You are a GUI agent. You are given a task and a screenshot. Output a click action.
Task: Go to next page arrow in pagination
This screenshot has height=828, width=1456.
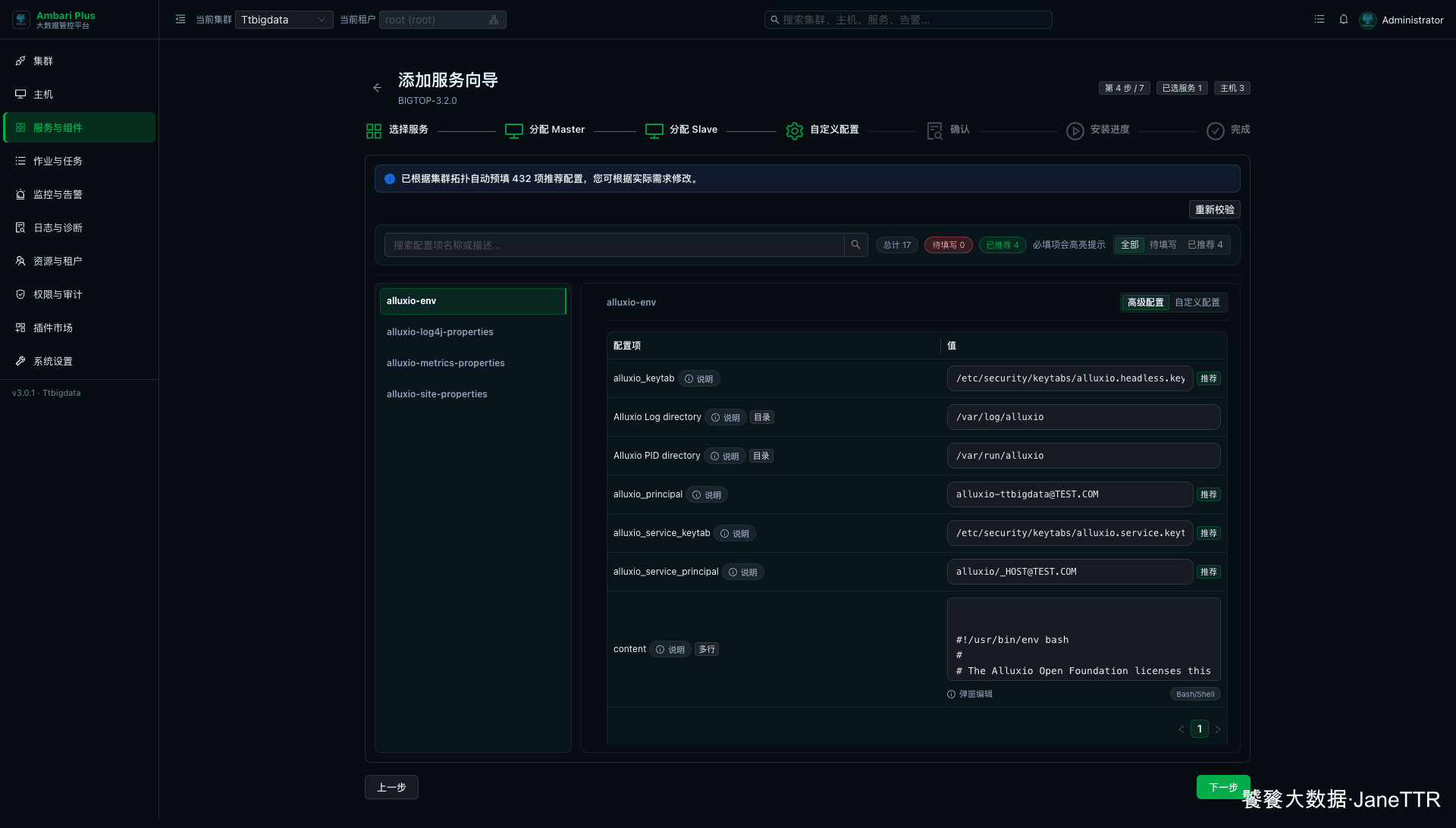pyautogui.click(x=1218, y=729)
